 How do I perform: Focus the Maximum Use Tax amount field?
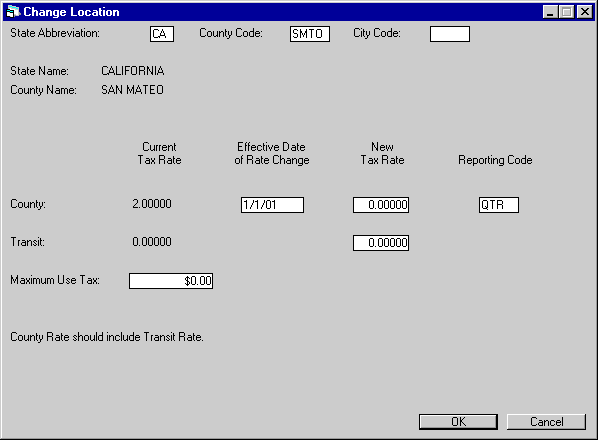pos(171,281)
